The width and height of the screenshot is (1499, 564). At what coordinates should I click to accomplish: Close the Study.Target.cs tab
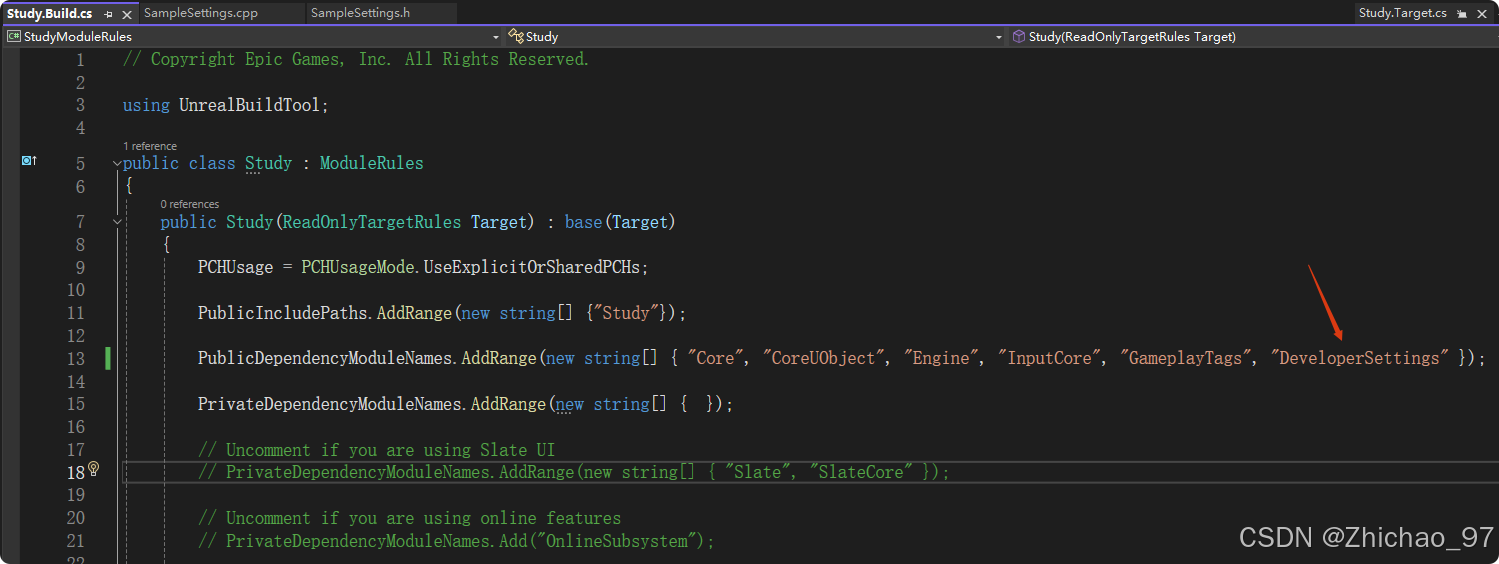(x=1481, y=14)
